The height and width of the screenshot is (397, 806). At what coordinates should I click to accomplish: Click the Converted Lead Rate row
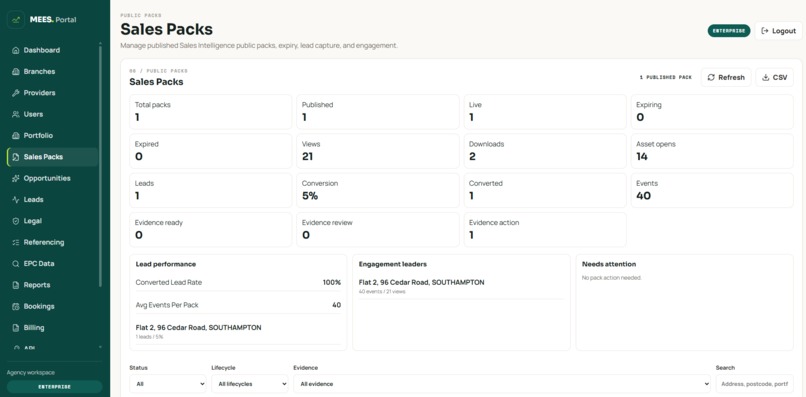pyautogui.click(x=238, y=282)
